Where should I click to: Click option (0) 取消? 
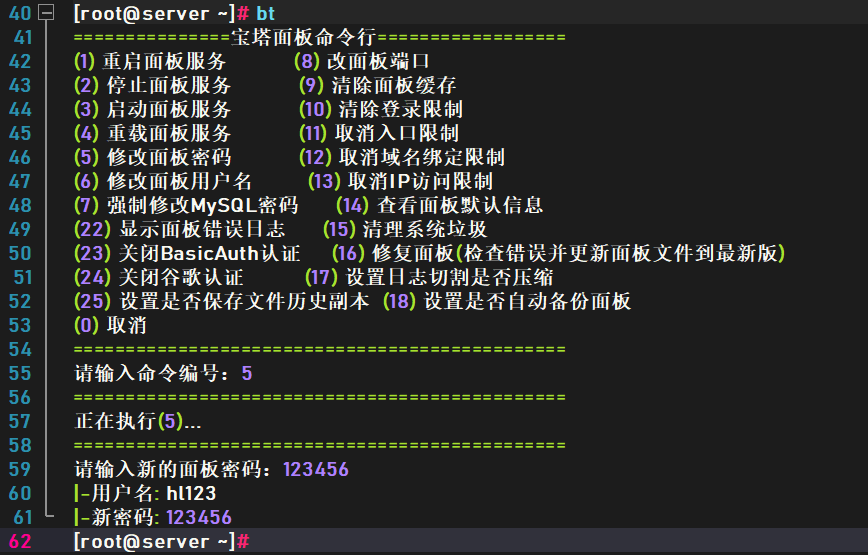tap(110, 325)
